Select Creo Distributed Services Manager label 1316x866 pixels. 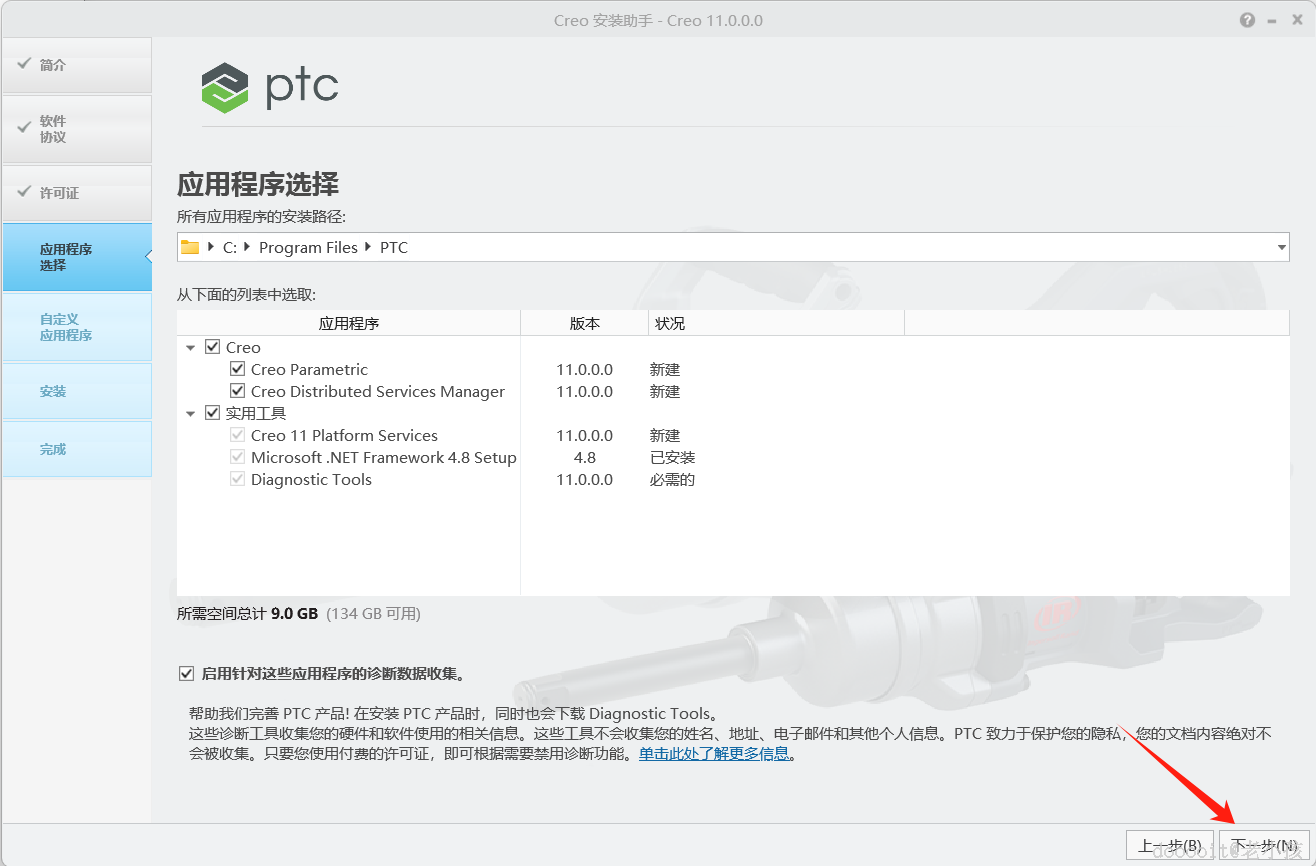point(378,391)
